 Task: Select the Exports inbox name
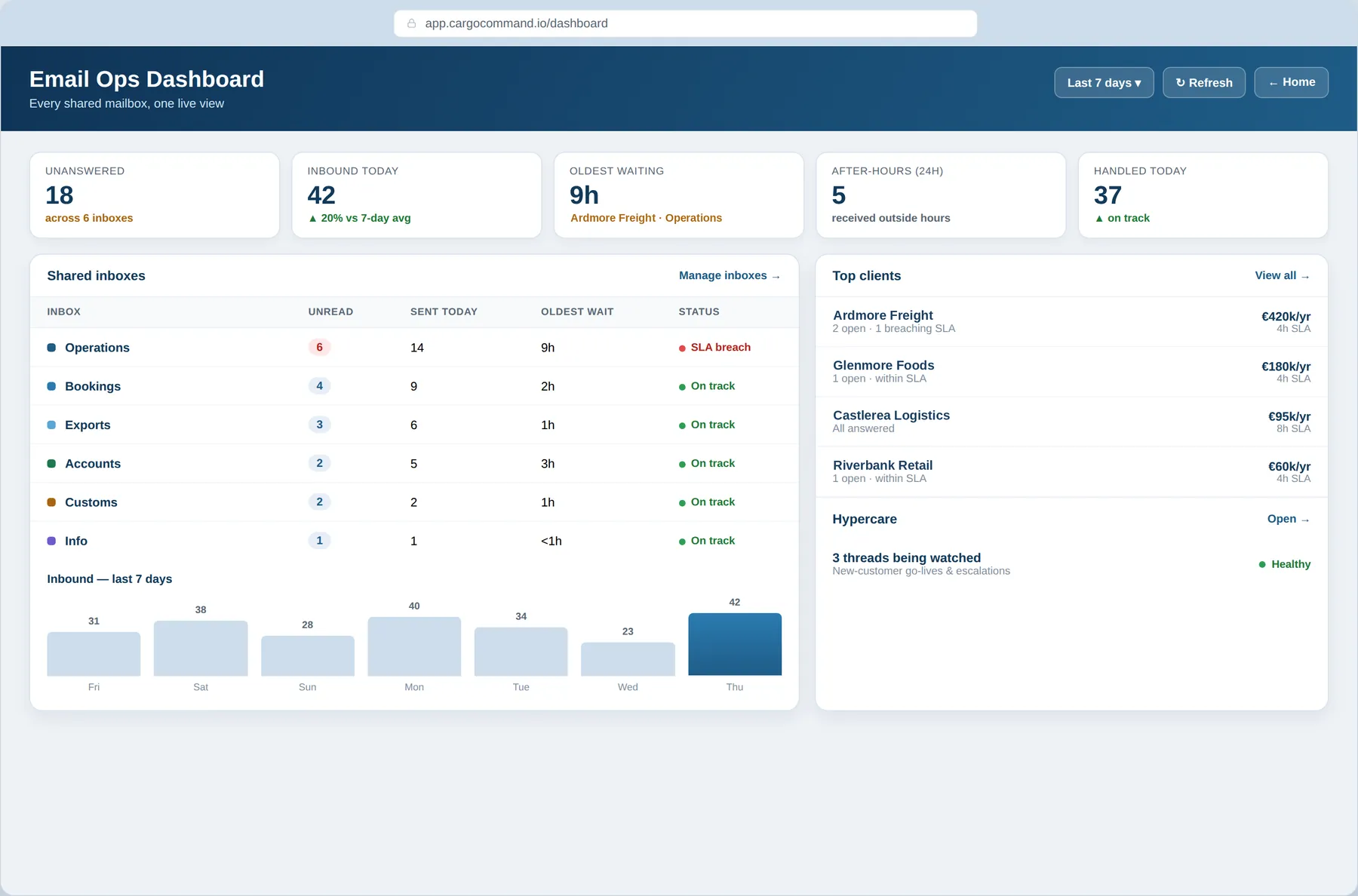click(88, 425)
